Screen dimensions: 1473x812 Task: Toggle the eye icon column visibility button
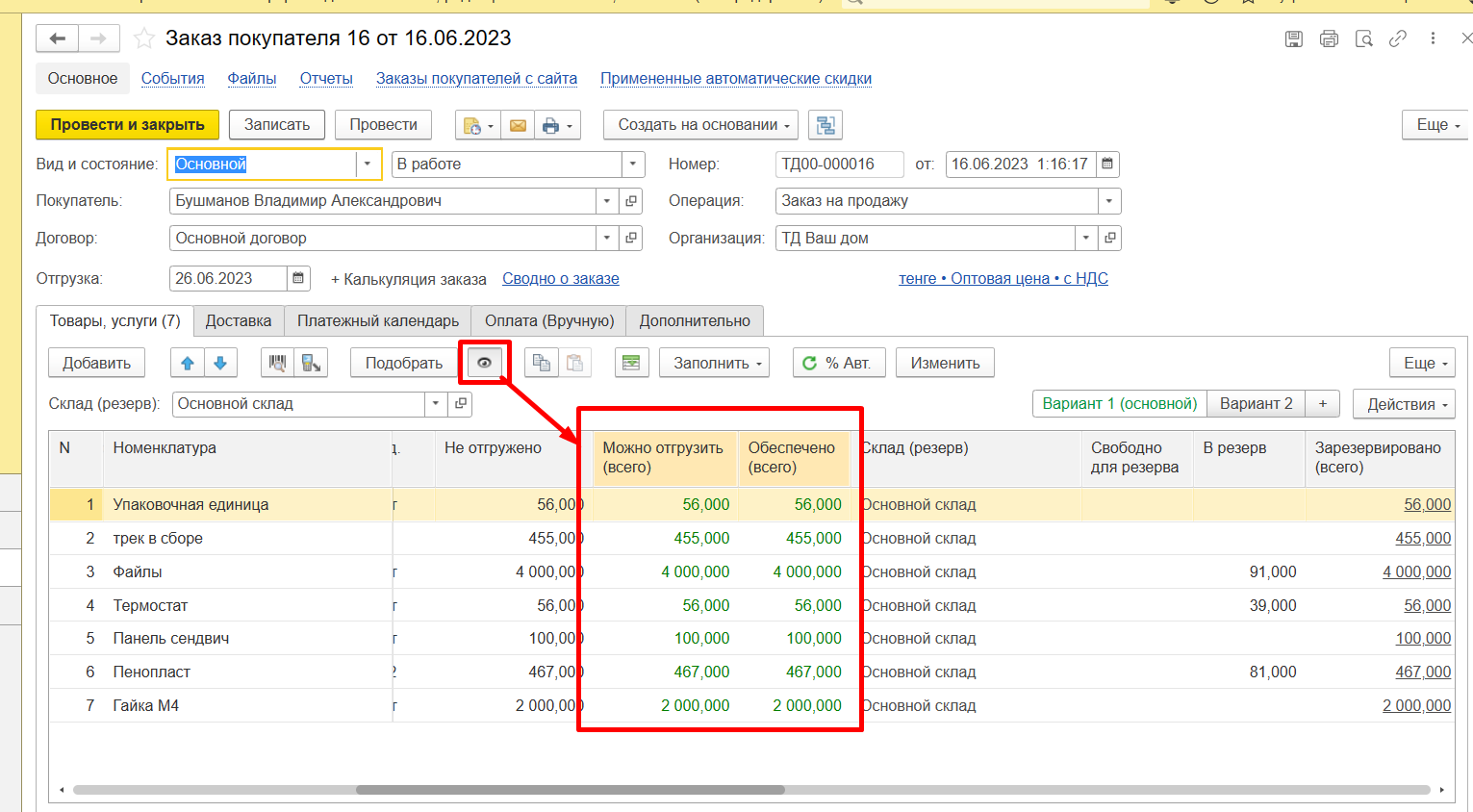[484, 363]
